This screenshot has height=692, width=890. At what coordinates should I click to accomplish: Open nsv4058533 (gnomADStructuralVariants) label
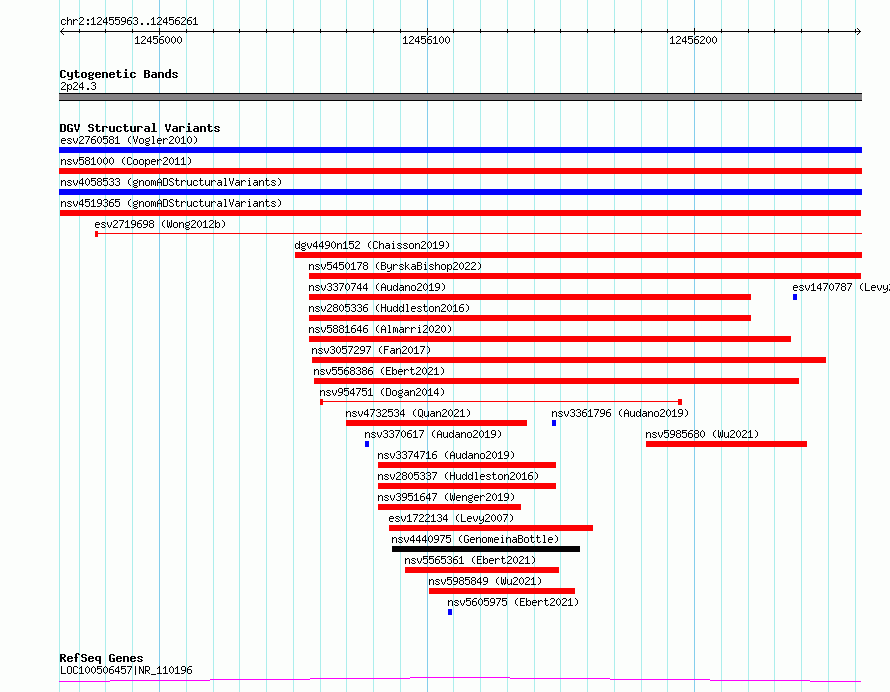click(x=171, y=182)
